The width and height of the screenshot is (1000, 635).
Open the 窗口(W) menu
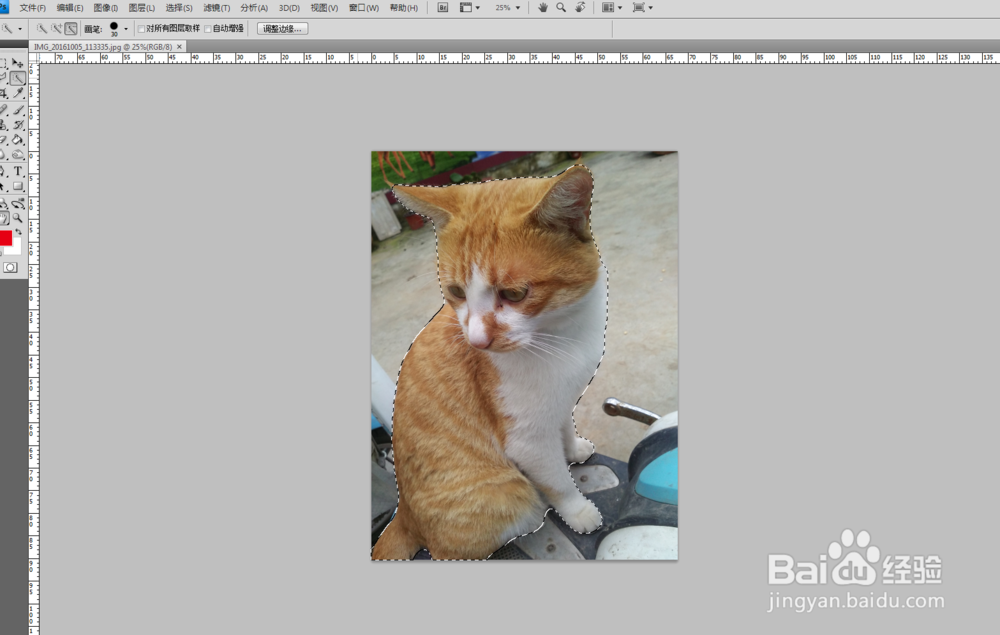[364, 8]
